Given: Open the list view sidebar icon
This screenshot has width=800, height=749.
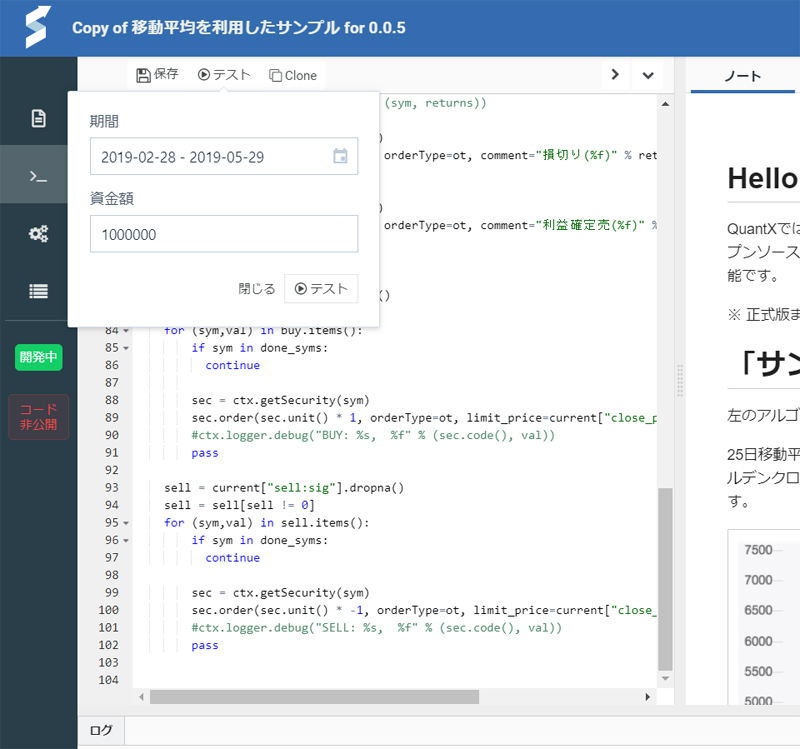Looking at the screenshot, I should click(x=38, y=291).
